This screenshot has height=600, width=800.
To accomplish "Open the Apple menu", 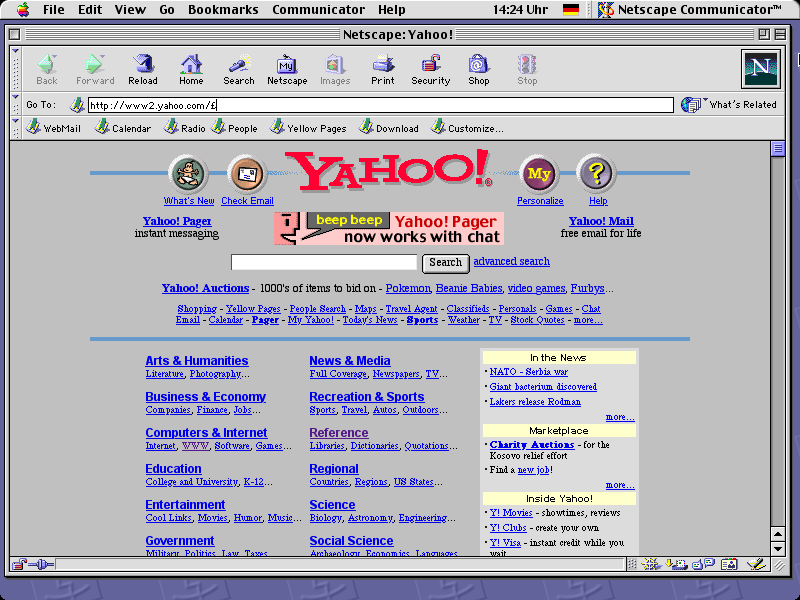I will (23, 9).
